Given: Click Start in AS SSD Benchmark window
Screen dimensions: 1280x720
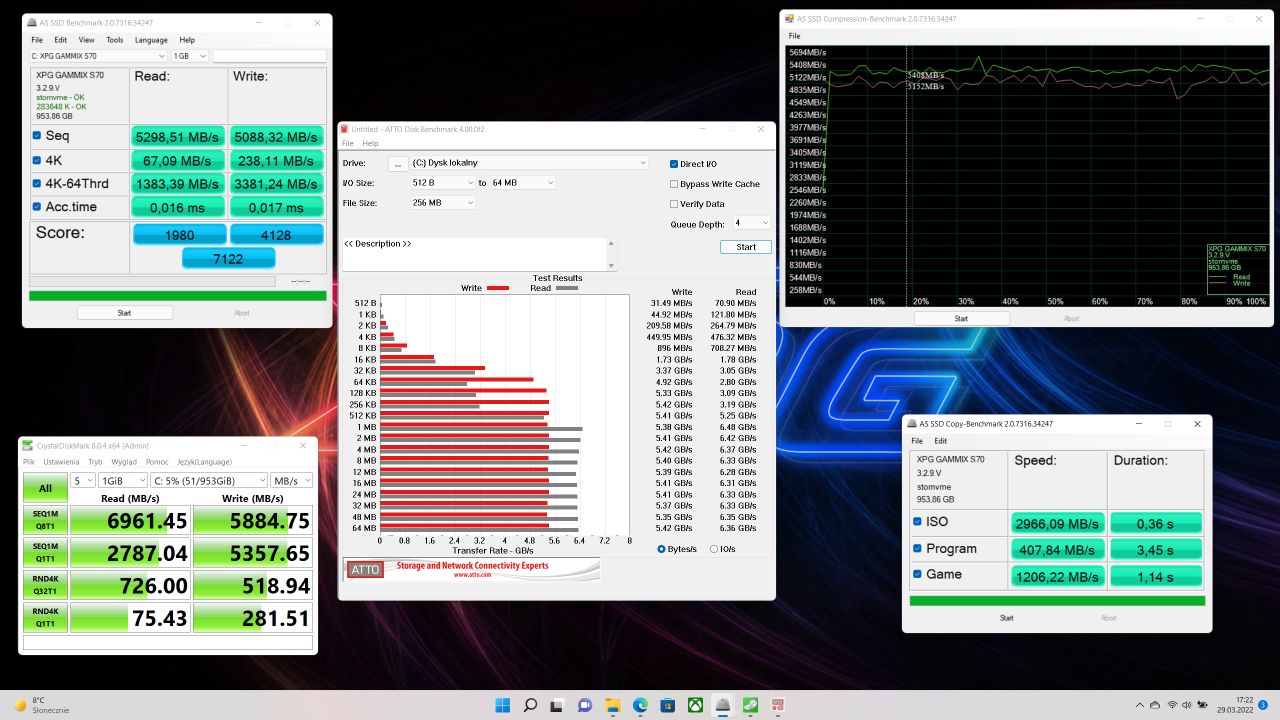Looking at the screenshot, I should point(125,313).
